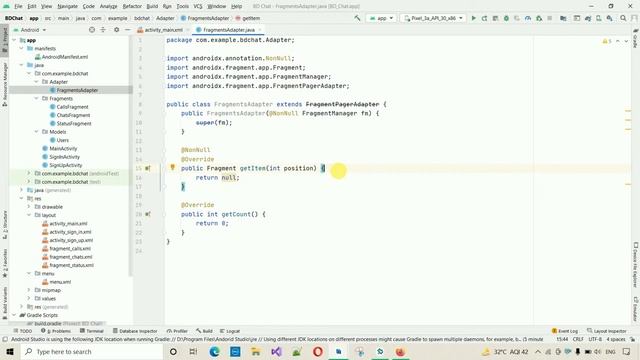The image size is (640, 360).
Task: Open Visual Studio from taskbar
Action: pyautogui.click(x=276, y=351)
